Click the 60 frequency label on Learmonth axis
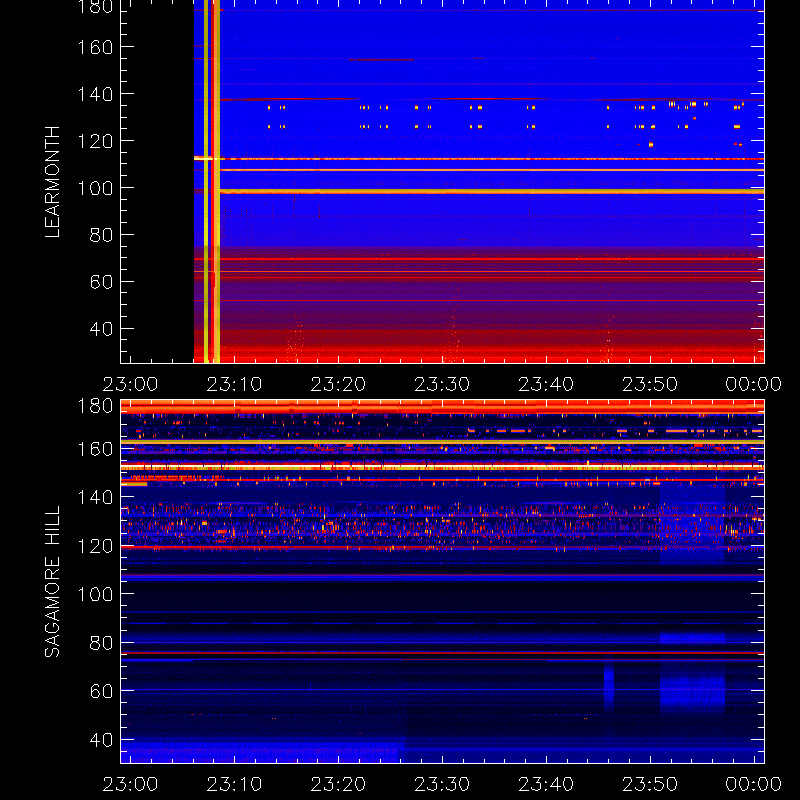The image size is (800, 800). 102,282
